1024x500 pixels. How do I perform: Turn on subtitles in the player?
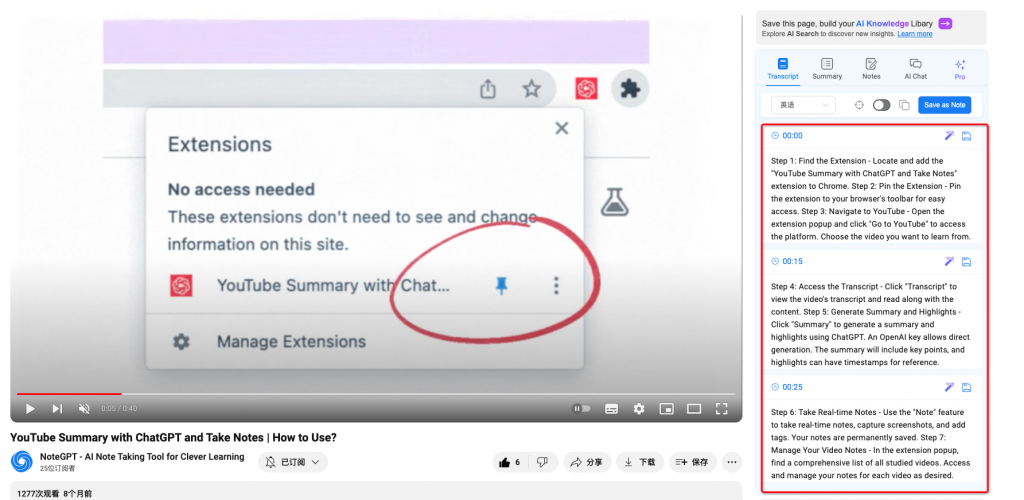[611, 409]
